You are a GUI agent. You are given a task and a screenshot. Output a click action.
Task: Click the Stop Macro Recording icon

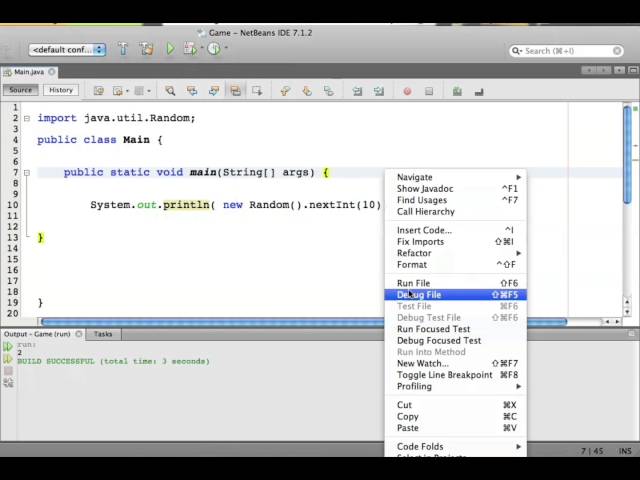[429, 91]
